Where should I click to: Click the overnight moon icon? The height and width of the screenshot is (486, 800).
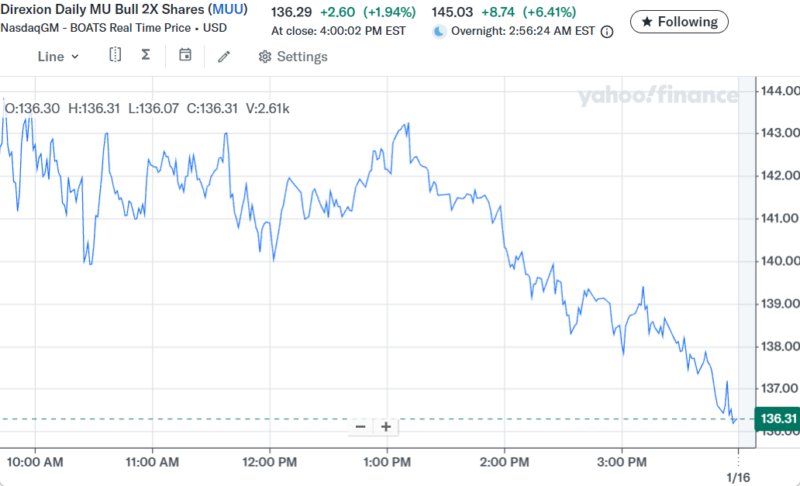click(439, 31)
